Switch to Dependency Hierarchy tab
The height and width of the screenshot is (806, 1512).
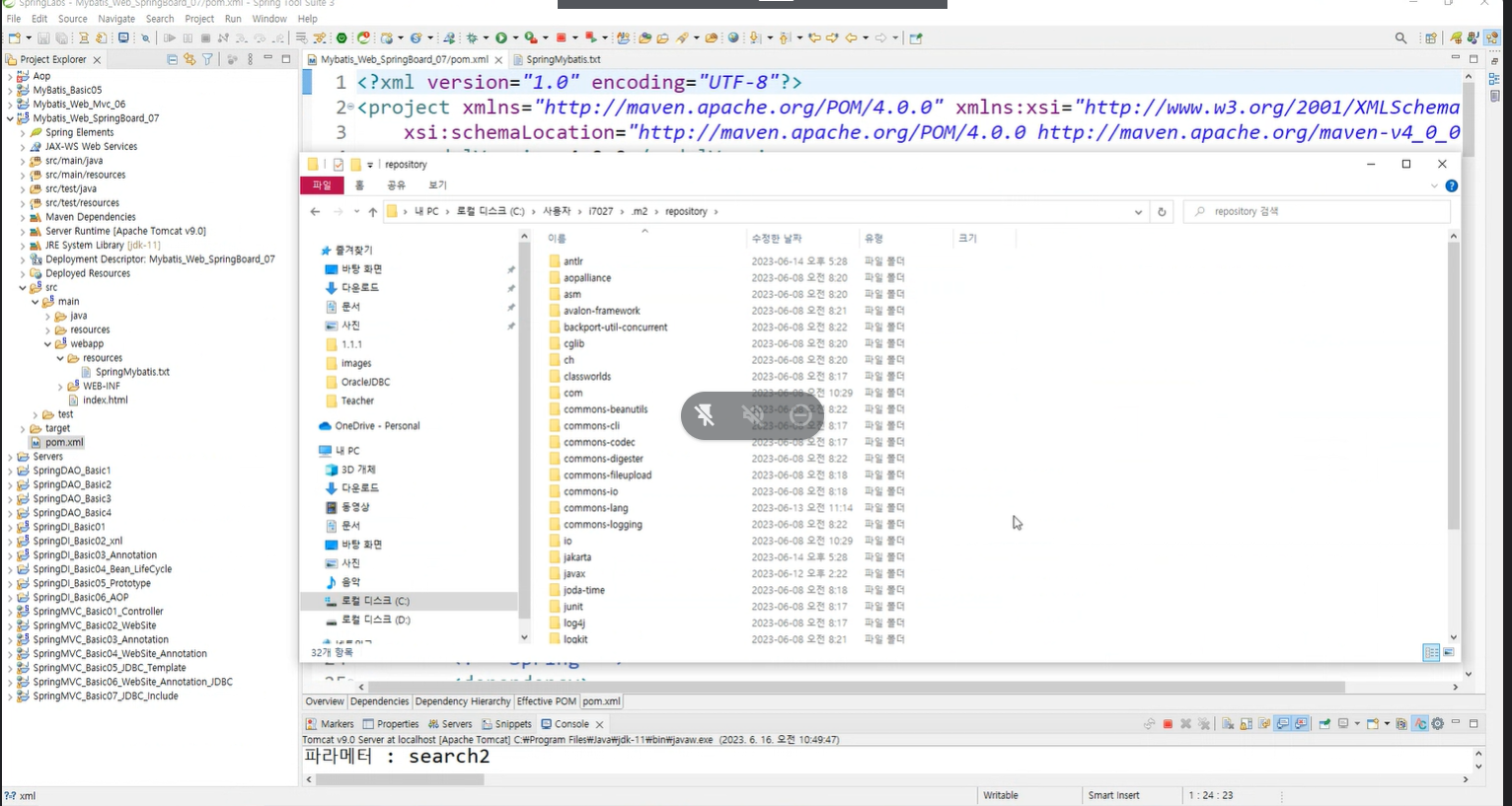pos(463,701)
